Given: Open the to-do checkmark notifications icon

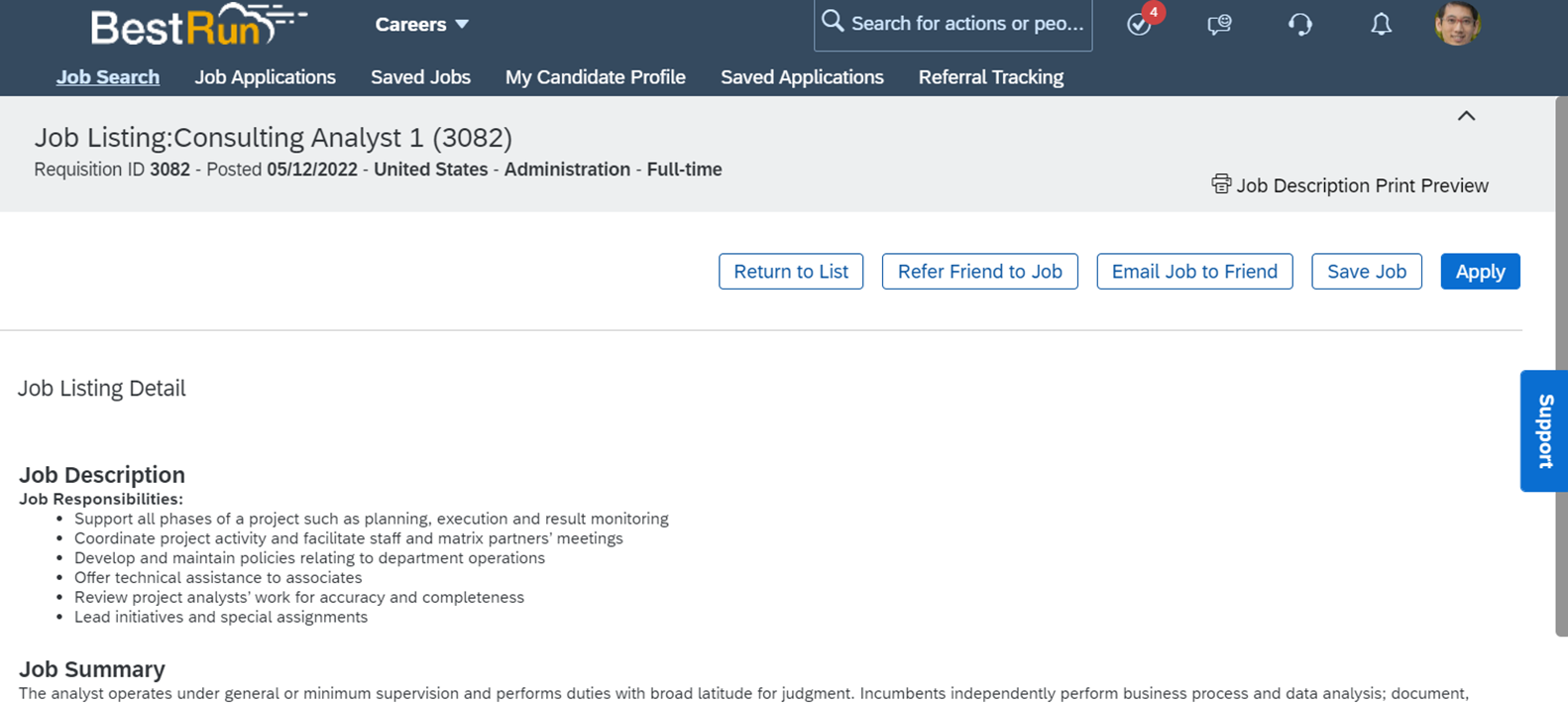Looking at the screenshot, I should pos(1140,25).
